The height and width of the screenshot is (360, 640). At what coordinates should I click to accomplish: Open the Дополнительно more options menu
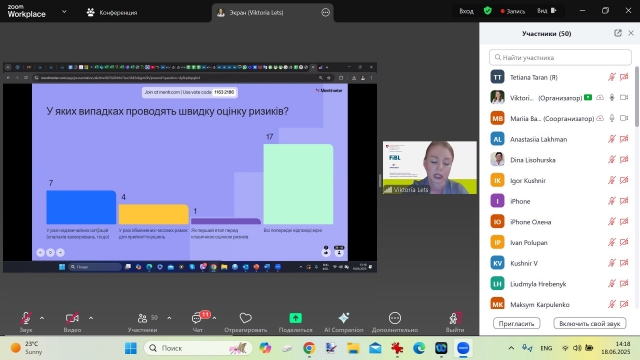(395, 322)
